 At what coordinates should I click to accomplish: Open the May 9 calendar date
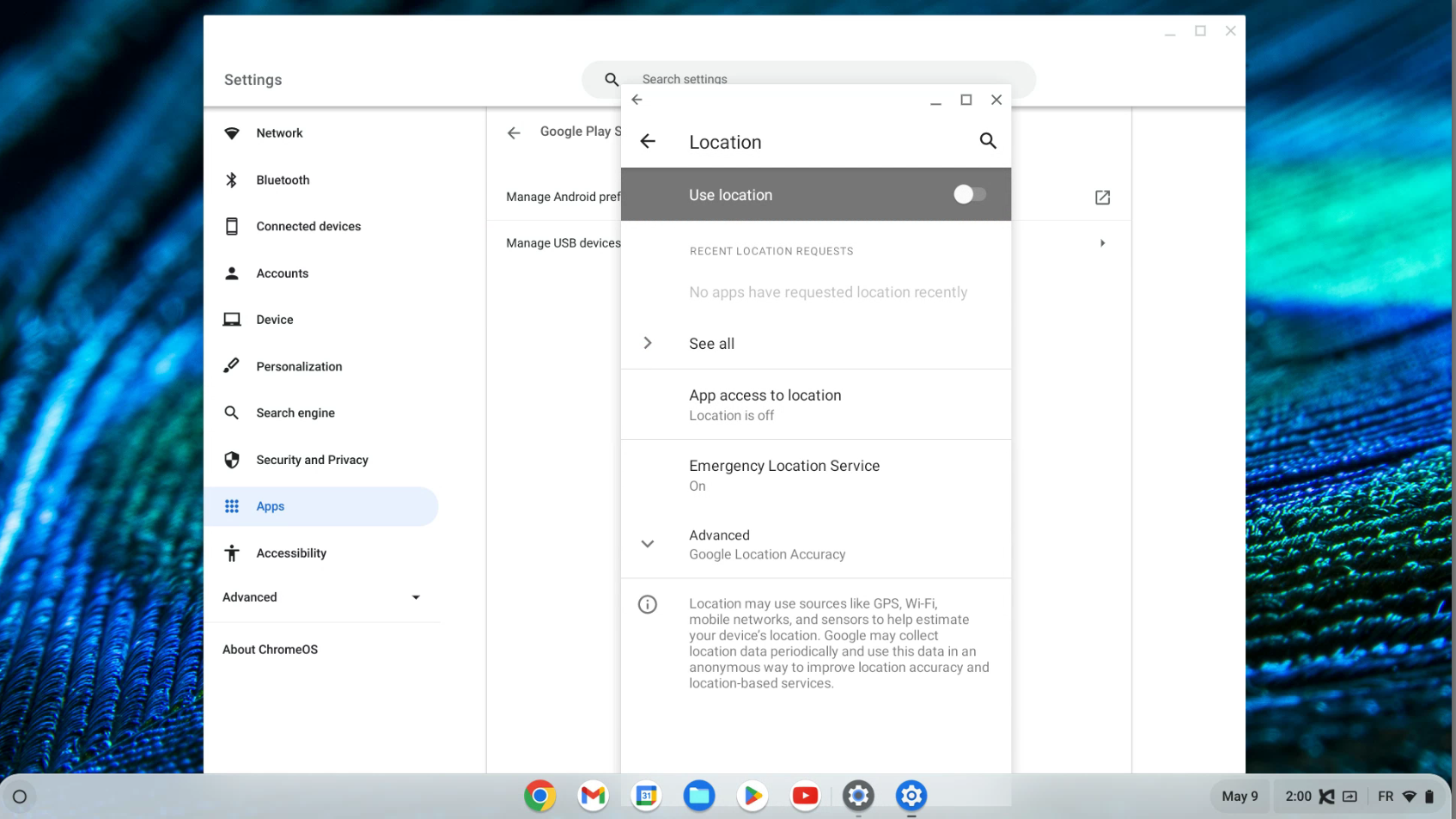click(1240, 797)
